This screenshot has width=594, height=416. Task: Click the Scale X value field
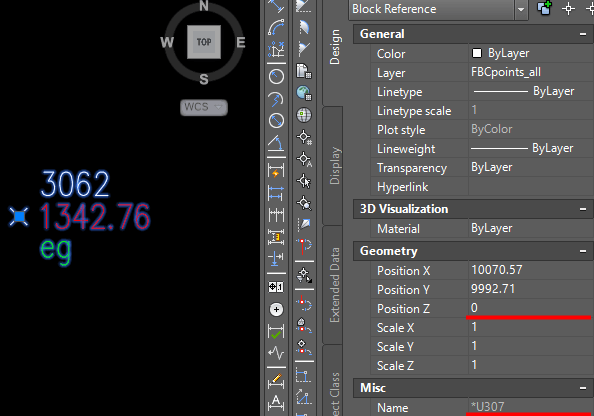tap(531, 327)
